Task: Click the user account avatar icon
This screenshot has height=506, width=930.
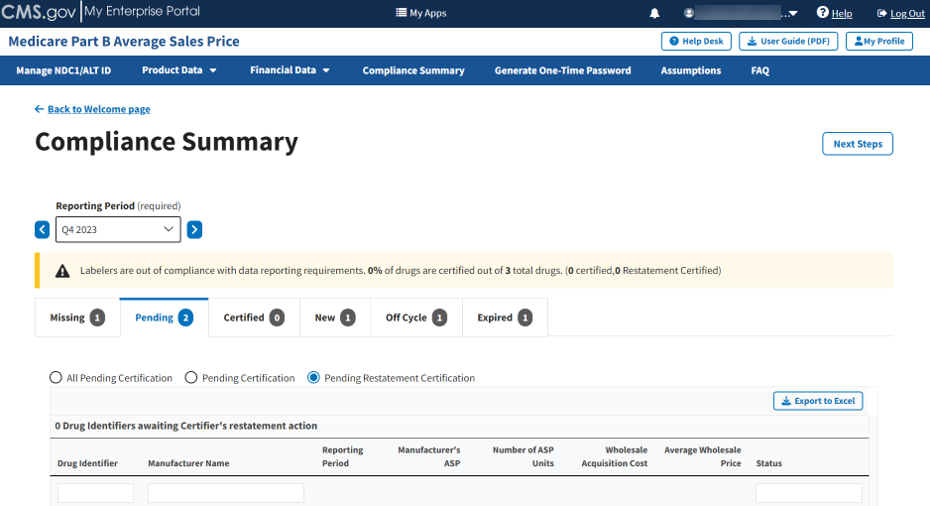Action: pos(689,13)
